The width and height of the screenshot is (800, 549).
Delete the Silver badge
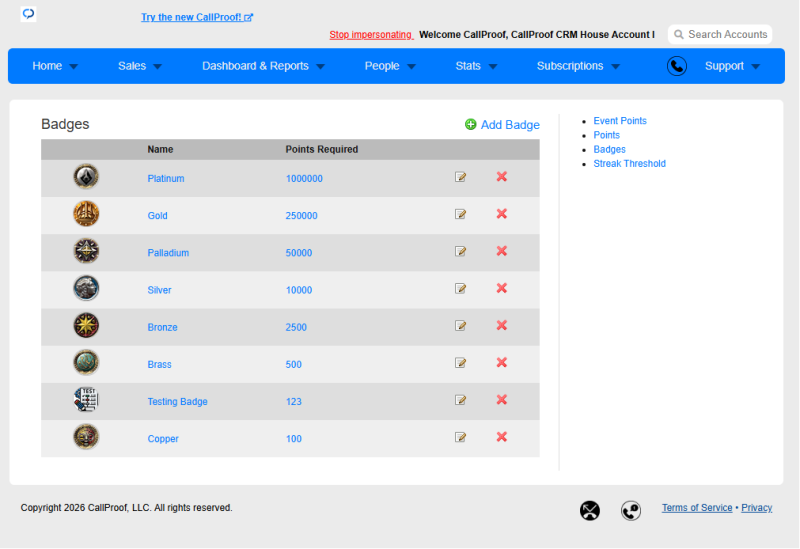pyautogui.click(x=502, y=288)
